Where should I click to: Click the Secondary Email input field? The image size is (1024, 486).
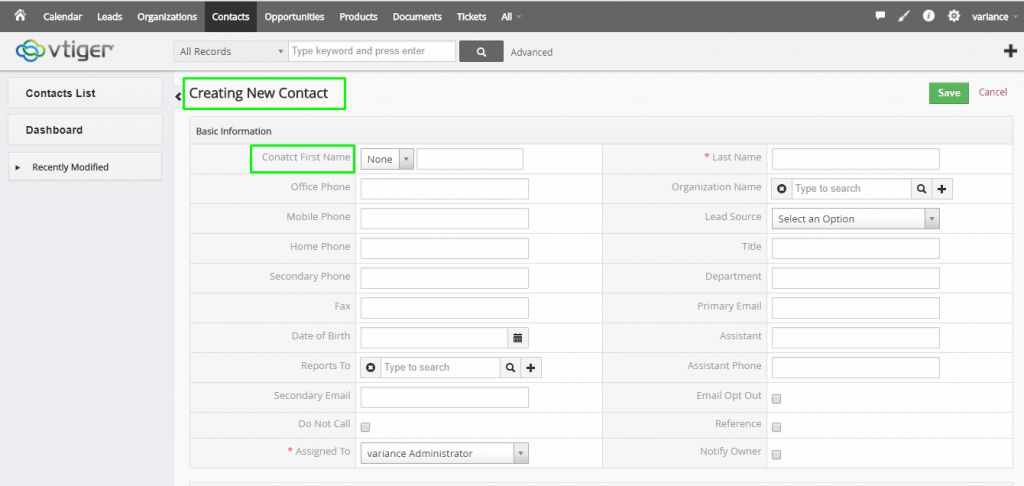pos(445,397)
